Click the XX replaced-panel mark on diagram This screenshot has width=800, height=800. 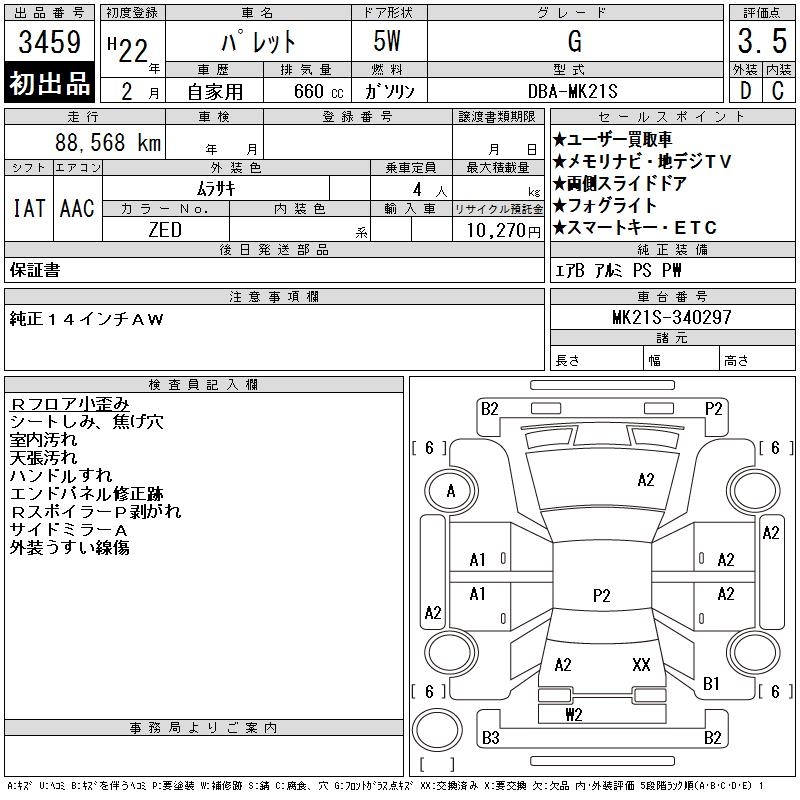pyautogui.click(x=641, y=665)
